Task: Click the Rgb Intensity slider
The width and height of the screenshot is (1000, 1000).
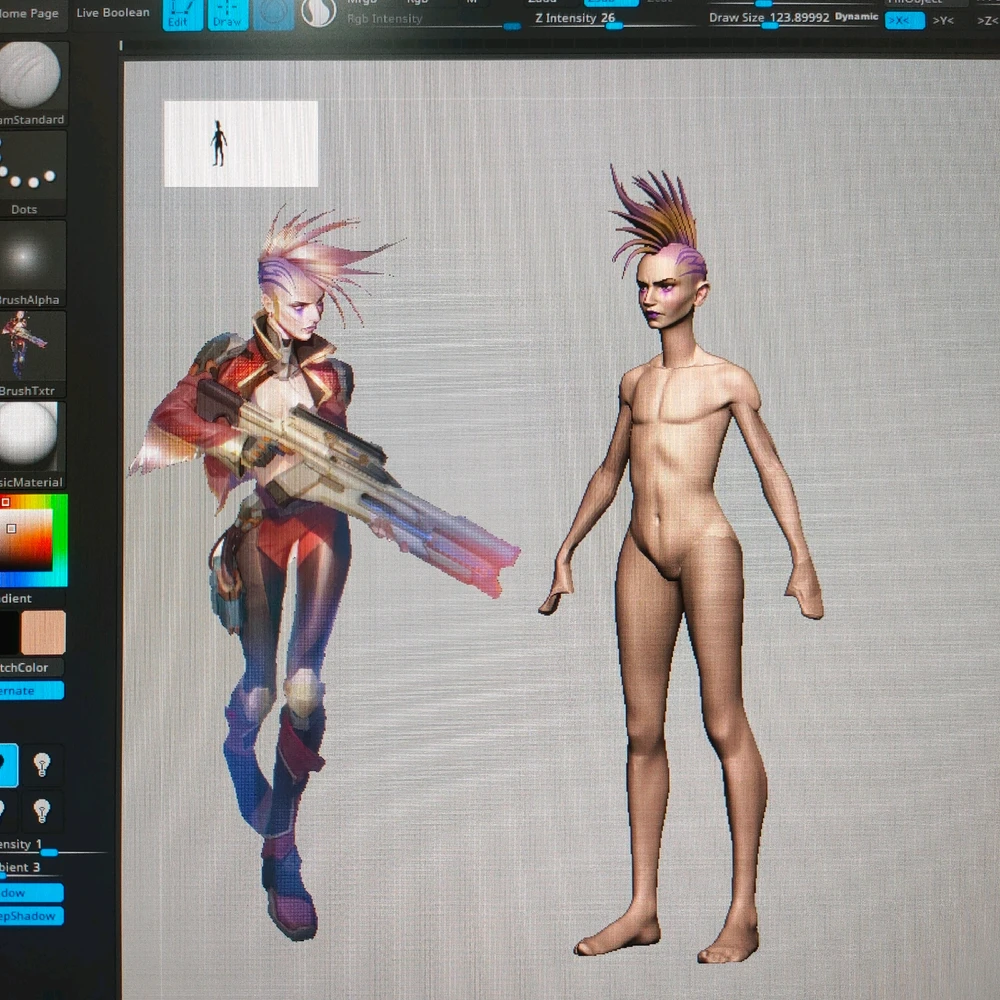Action: tap(434, 20)
